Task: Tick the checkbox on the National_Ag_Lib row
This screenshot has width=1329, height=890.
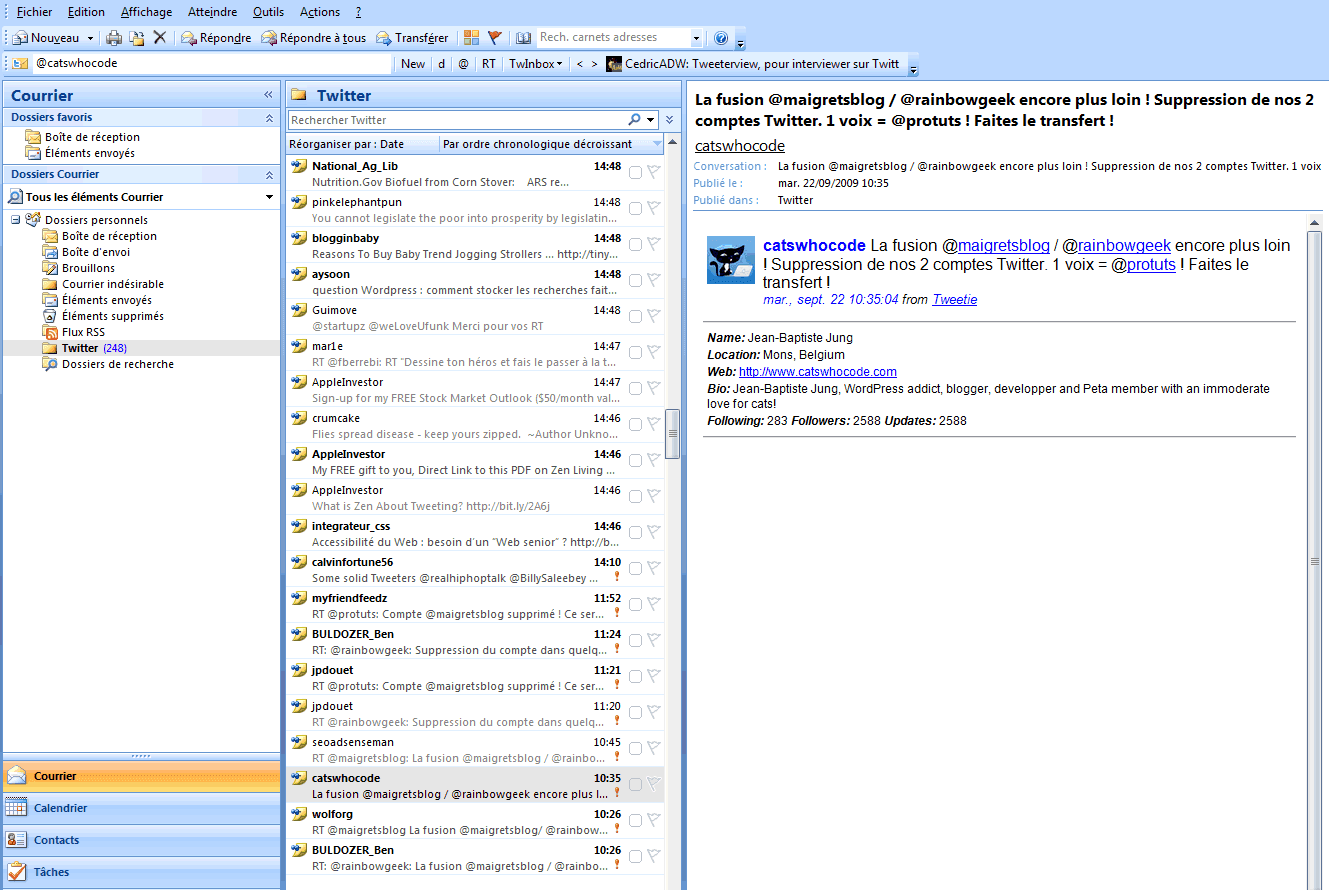Action: pos(635,172)
